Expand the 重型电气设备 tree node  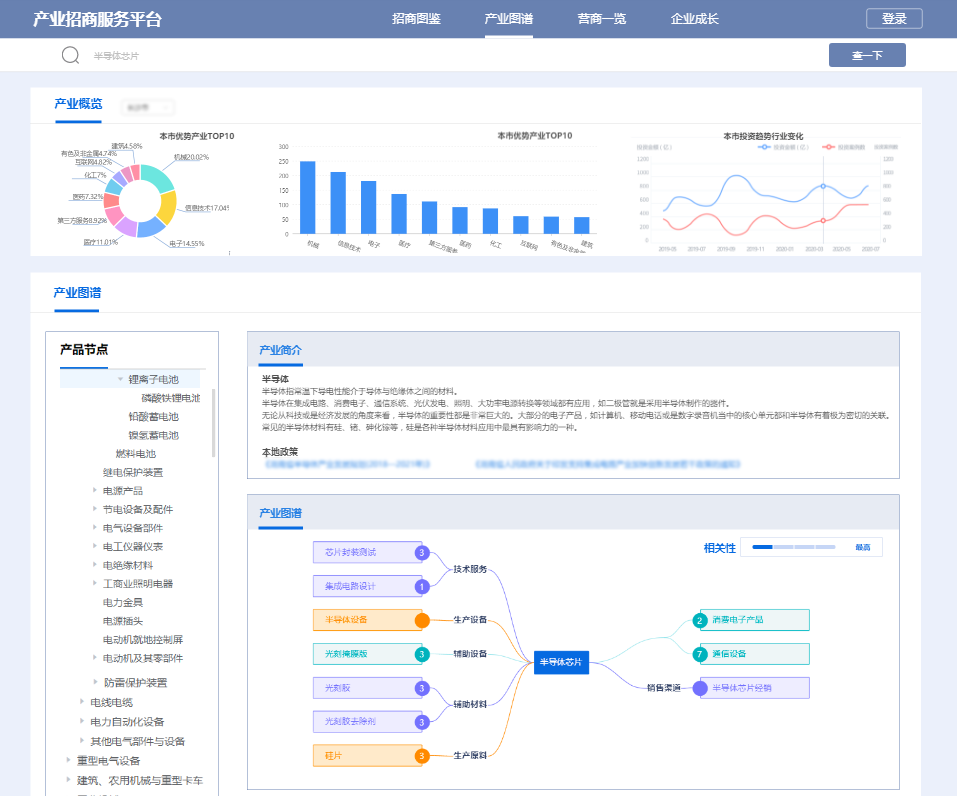69,760
